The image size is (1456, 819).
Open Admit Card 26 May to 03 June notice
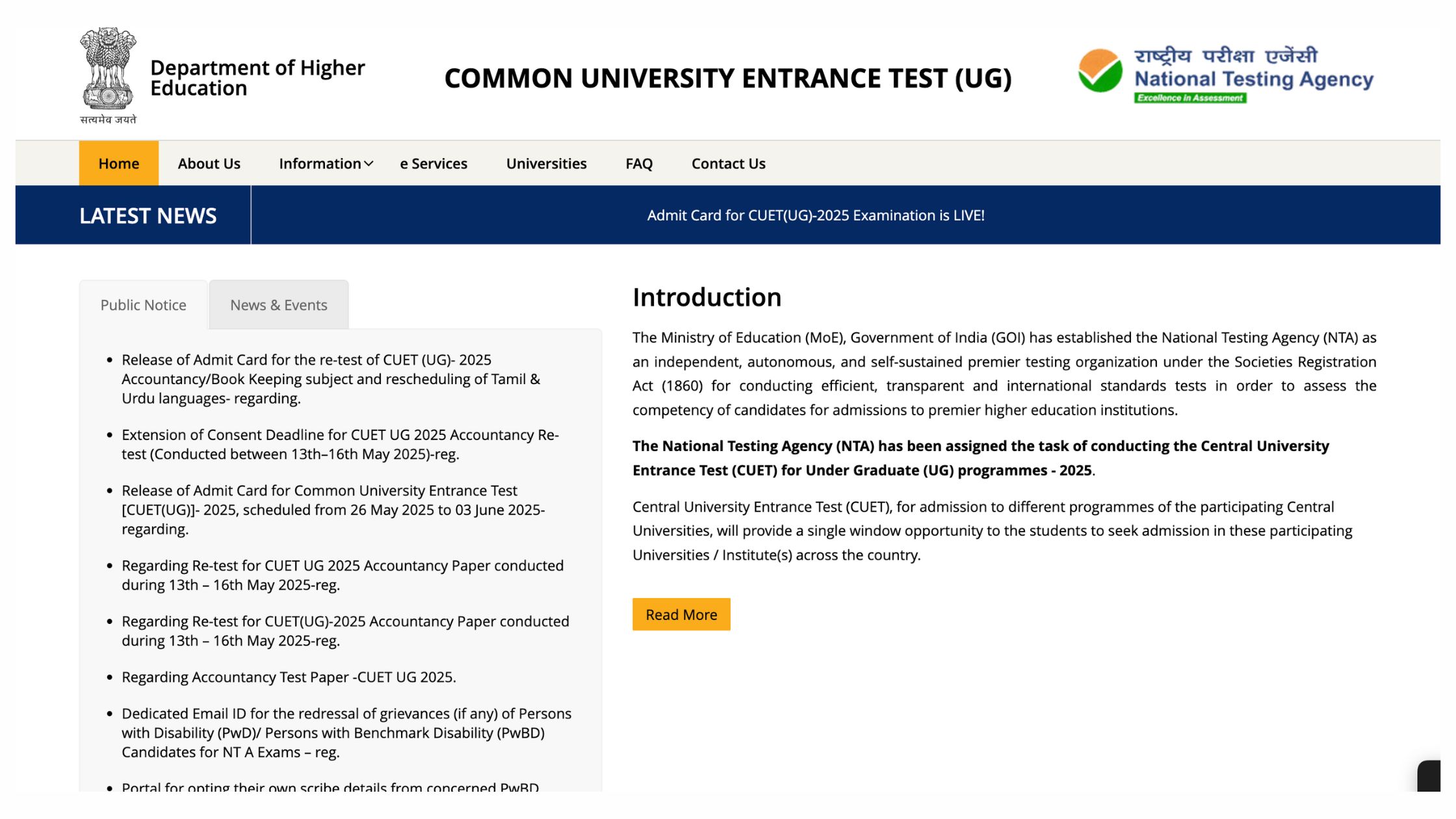333,510
